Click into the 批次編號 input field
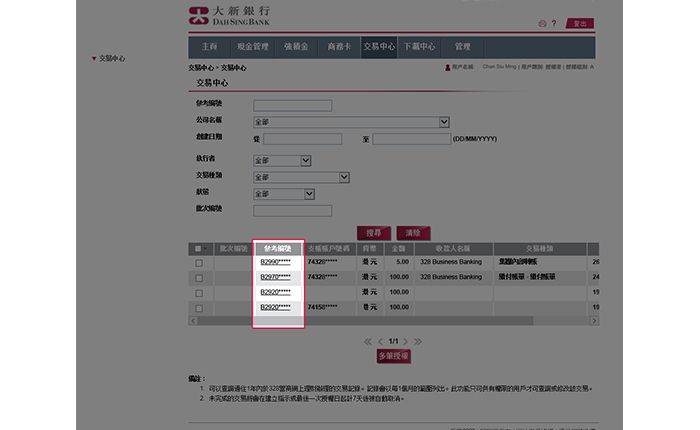The image size is (700, 430). 292,211
